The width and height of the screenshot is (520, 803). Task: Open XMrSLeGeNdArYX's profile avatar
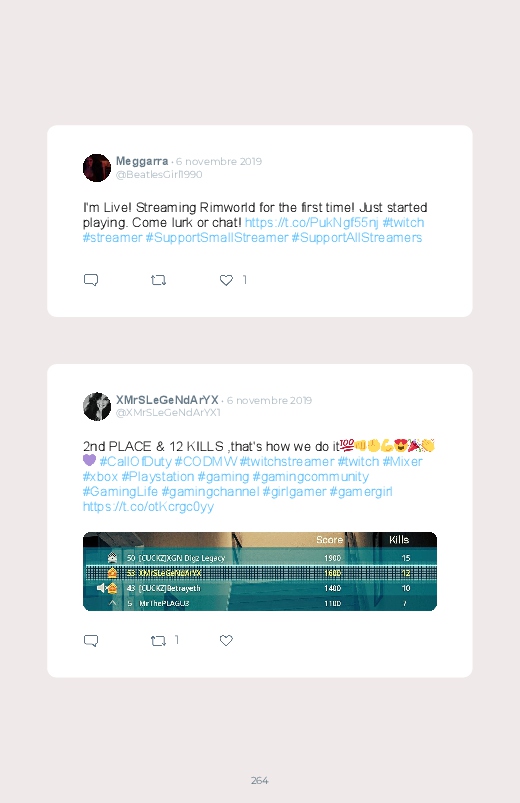97,407
